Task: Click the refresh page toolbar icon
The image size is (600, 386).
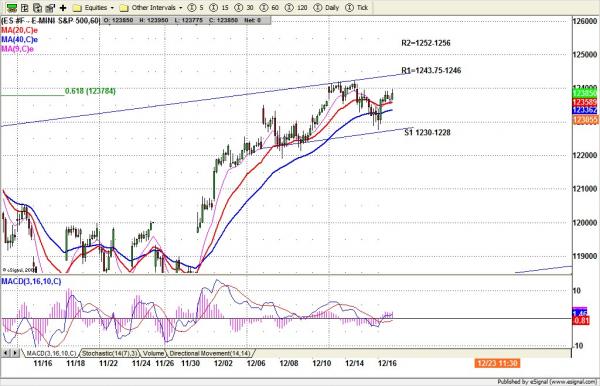Action: (37, 8)
